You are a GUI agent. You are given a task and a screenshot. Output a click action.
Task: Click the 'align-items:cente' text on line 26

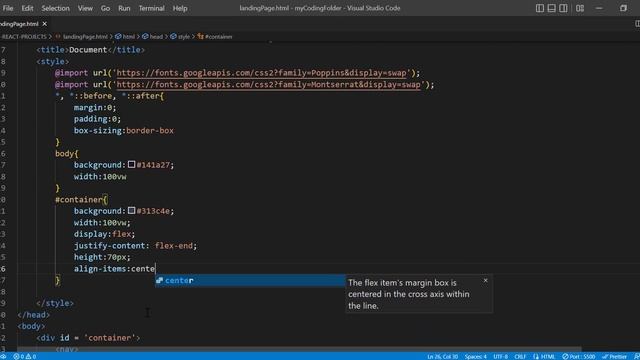click(x=114, y=269)
